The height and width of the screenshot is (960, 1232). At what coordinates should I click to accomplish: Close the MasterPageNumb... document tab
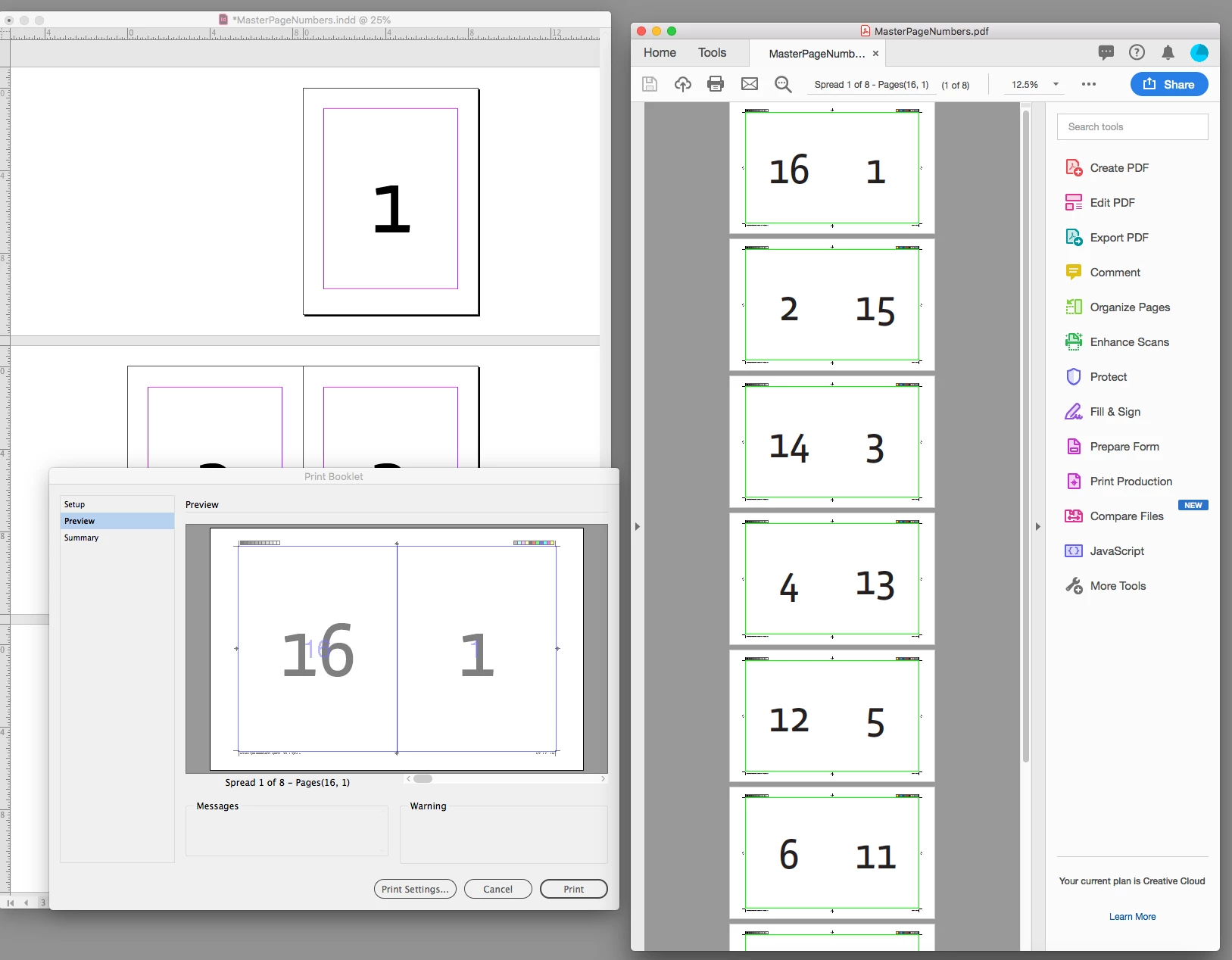pyautogui.click(x=876, y=54)
